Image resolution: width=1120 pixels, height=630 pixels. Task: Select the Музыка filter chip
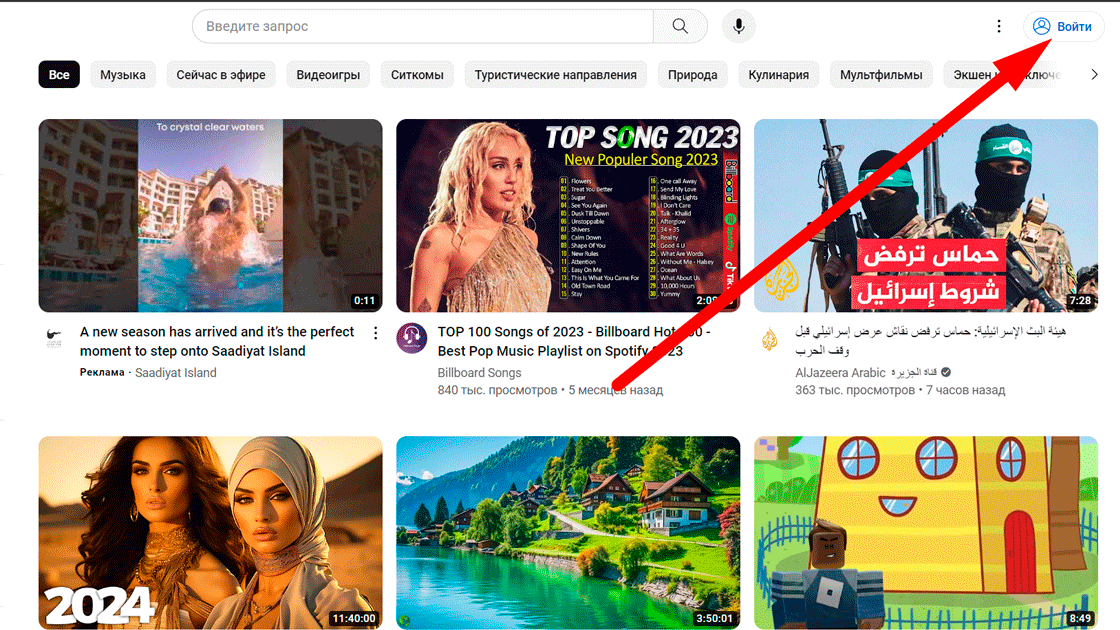(123, 74)
